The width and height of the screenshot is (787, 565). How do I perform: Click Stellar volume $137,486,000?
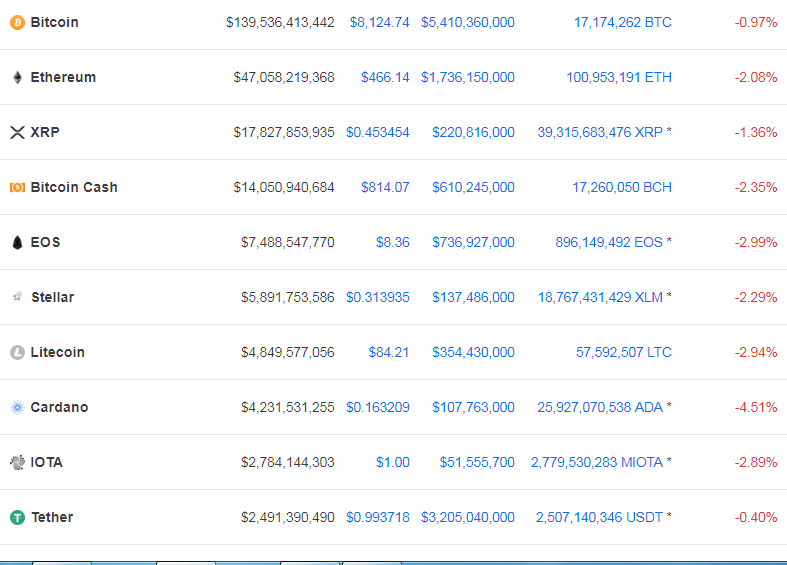(473, 297)
